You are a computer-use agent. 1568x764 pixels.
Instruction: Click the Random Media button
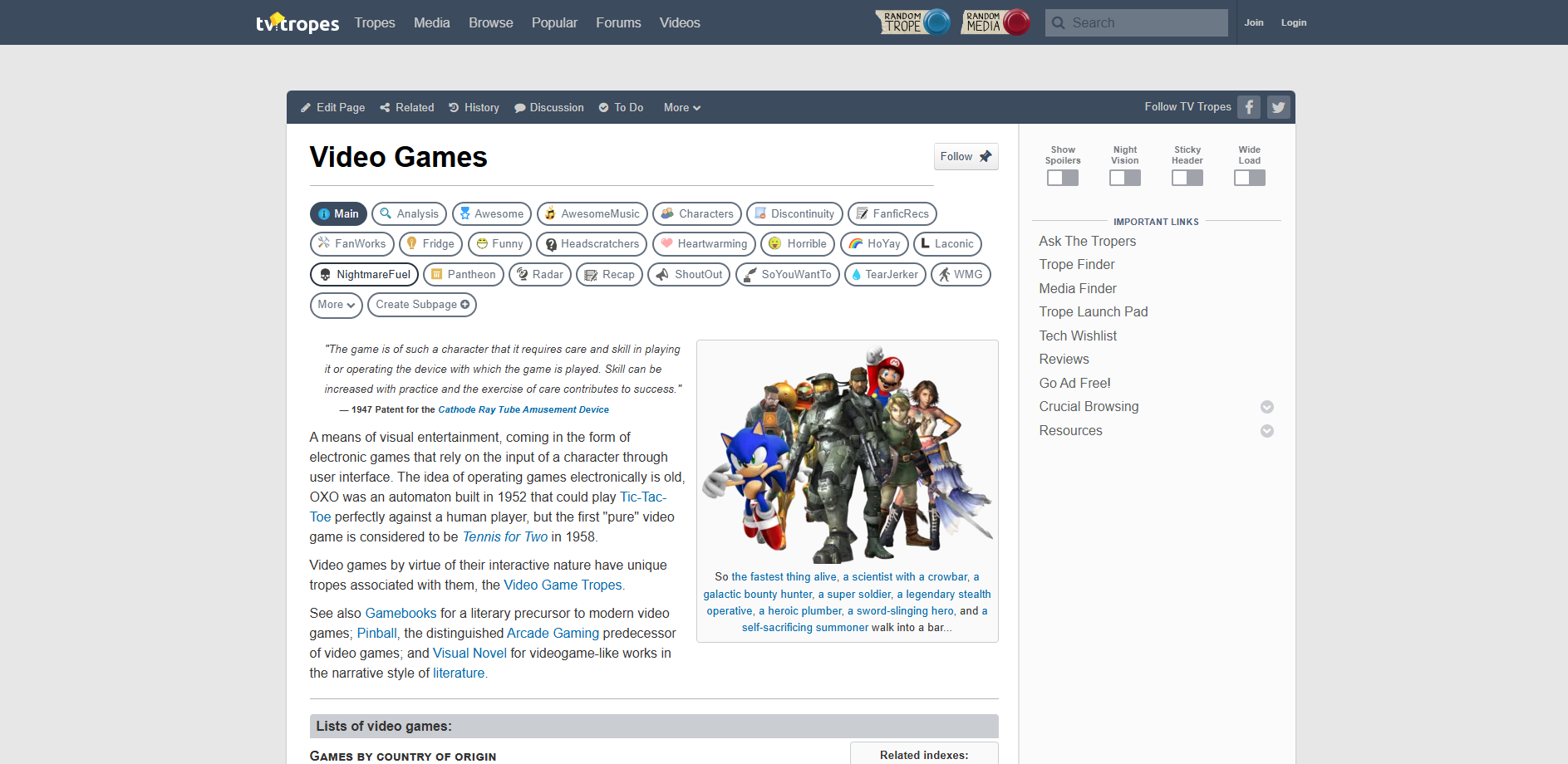pyautogui.click(x=995, y=22)
